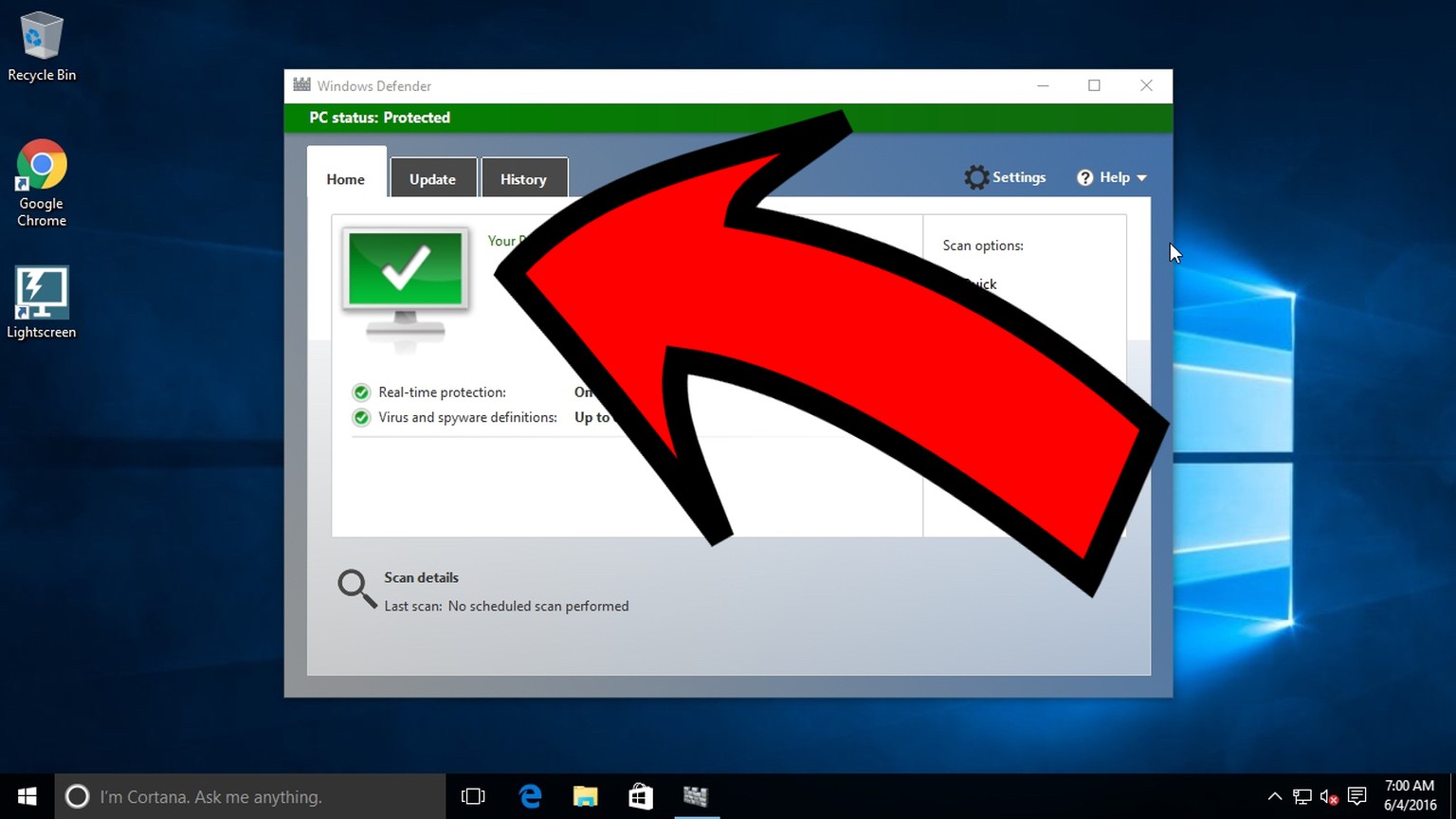This screenshot has height=819, width=1456.
Task: Launch Microsoft Edge from the taskbar
Action: click(530, 796)
